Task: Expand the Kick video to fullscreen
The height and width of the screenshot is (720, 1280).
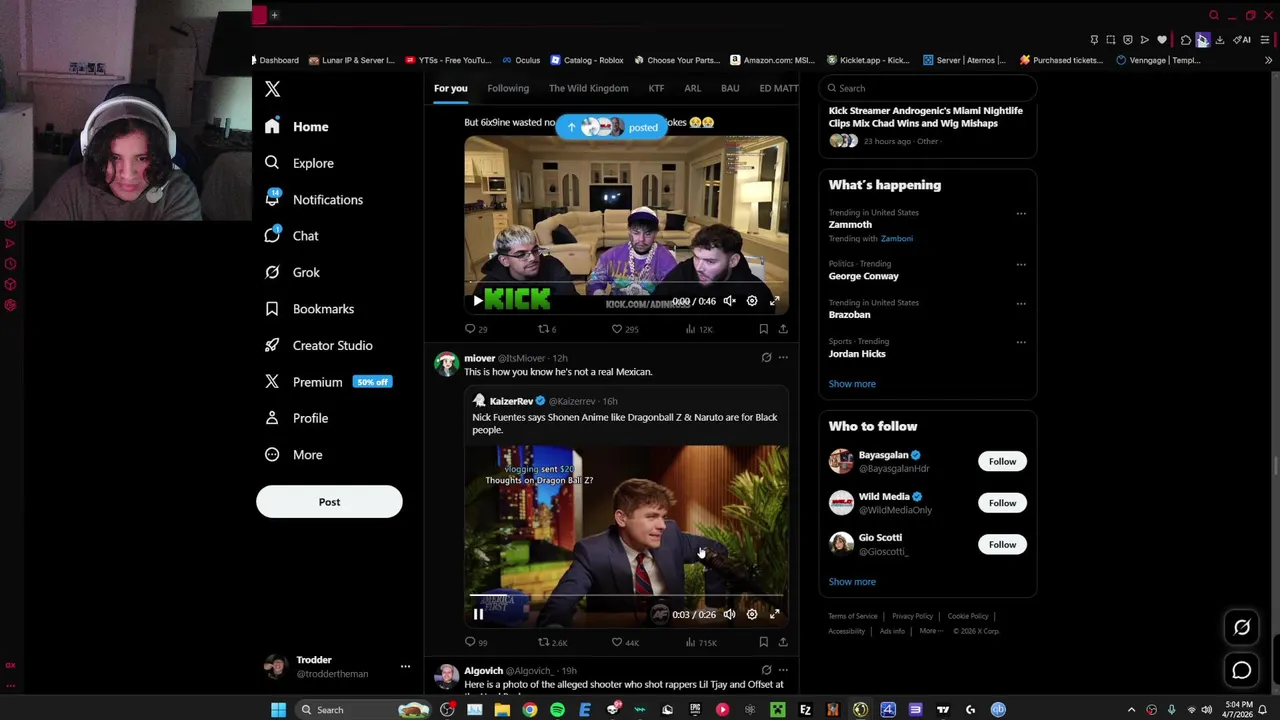Action: [x=774, y=301]
